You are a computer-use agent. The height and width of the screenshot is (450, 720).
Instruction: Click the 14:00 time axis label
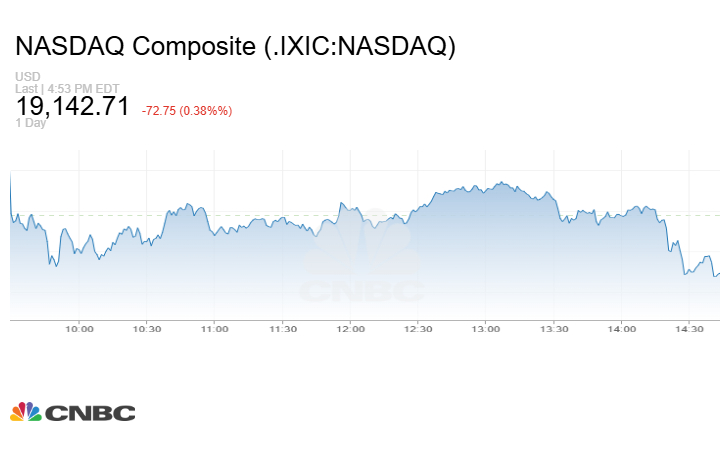622,329
